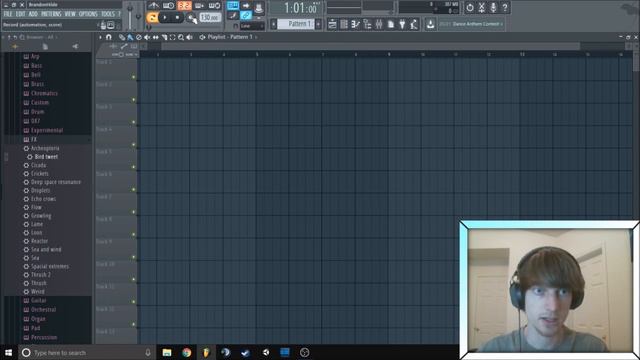The height and width of the screenshot is (360, 640).
Task: Click the tempo field showing 130
Action: pyautogui.click(x=211, y=18)
